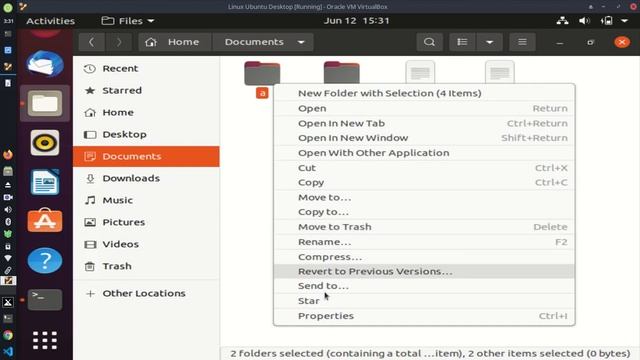Open the Activities overview

tap(51, 21)
